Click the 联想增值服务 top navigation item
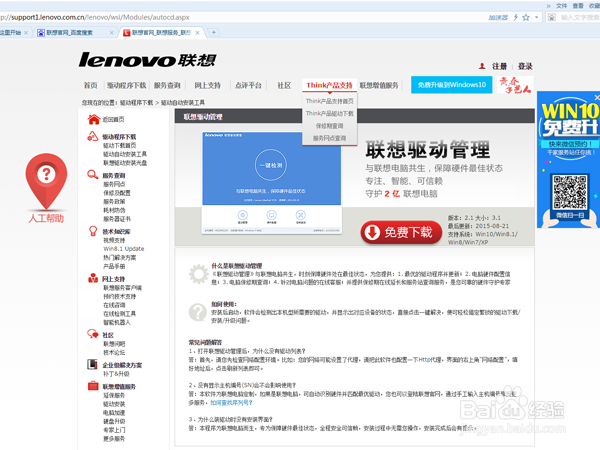The image size is (600, 450). coord(379,85)
